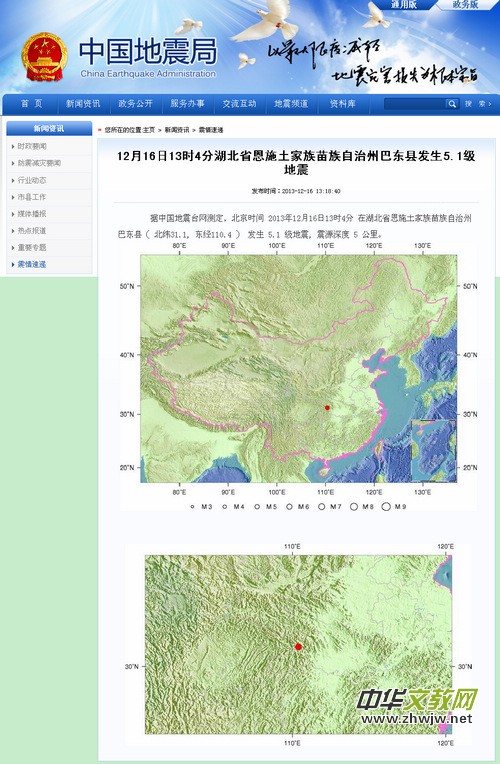500x764 pixels.
Task: Click the inset South China Sea map
Action: pos(434,451)
